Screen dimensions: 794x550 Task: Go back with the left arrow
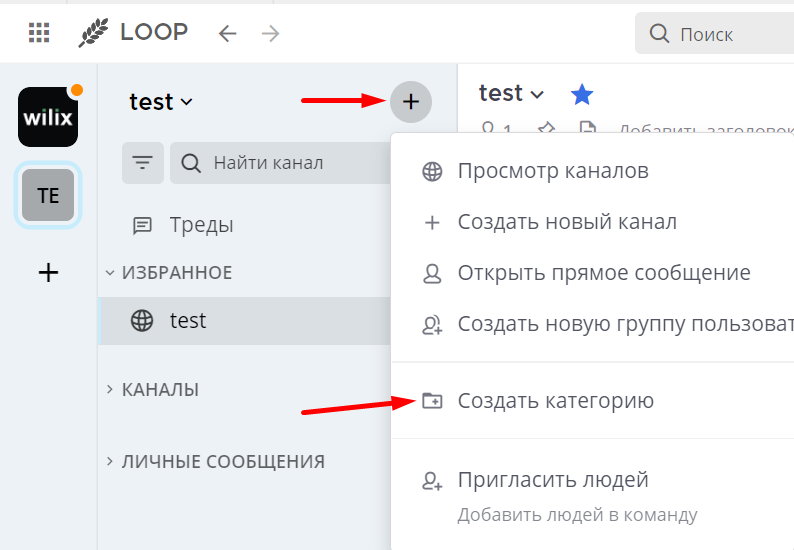pyautogui.click(x=227, y=33)
